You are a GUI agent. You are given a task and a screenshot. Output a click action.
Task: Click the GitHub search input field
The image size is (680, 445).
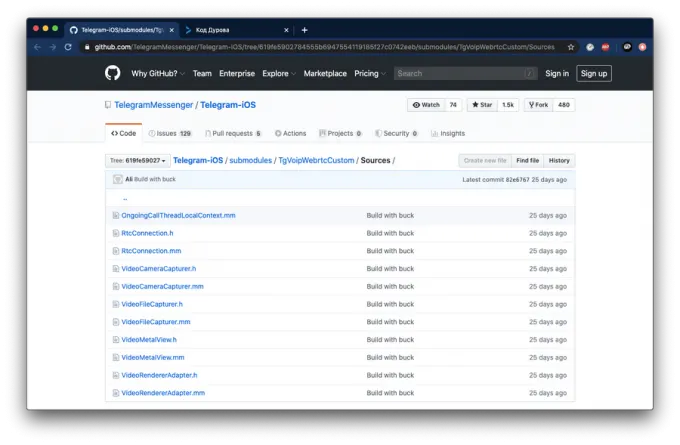click(460, 73)
